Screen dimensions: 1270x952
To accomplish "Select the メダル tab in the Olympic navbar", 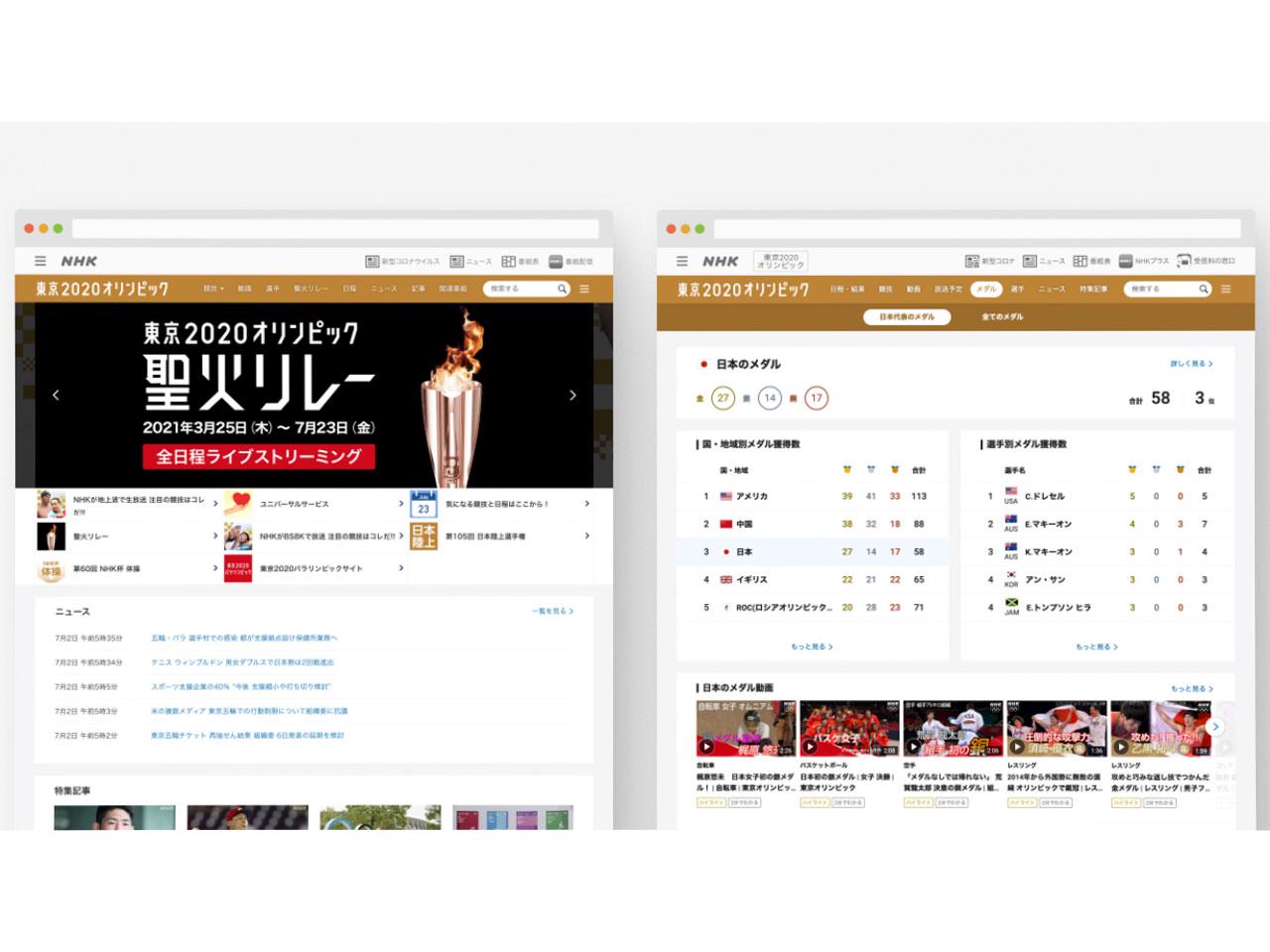I will 986,289.
